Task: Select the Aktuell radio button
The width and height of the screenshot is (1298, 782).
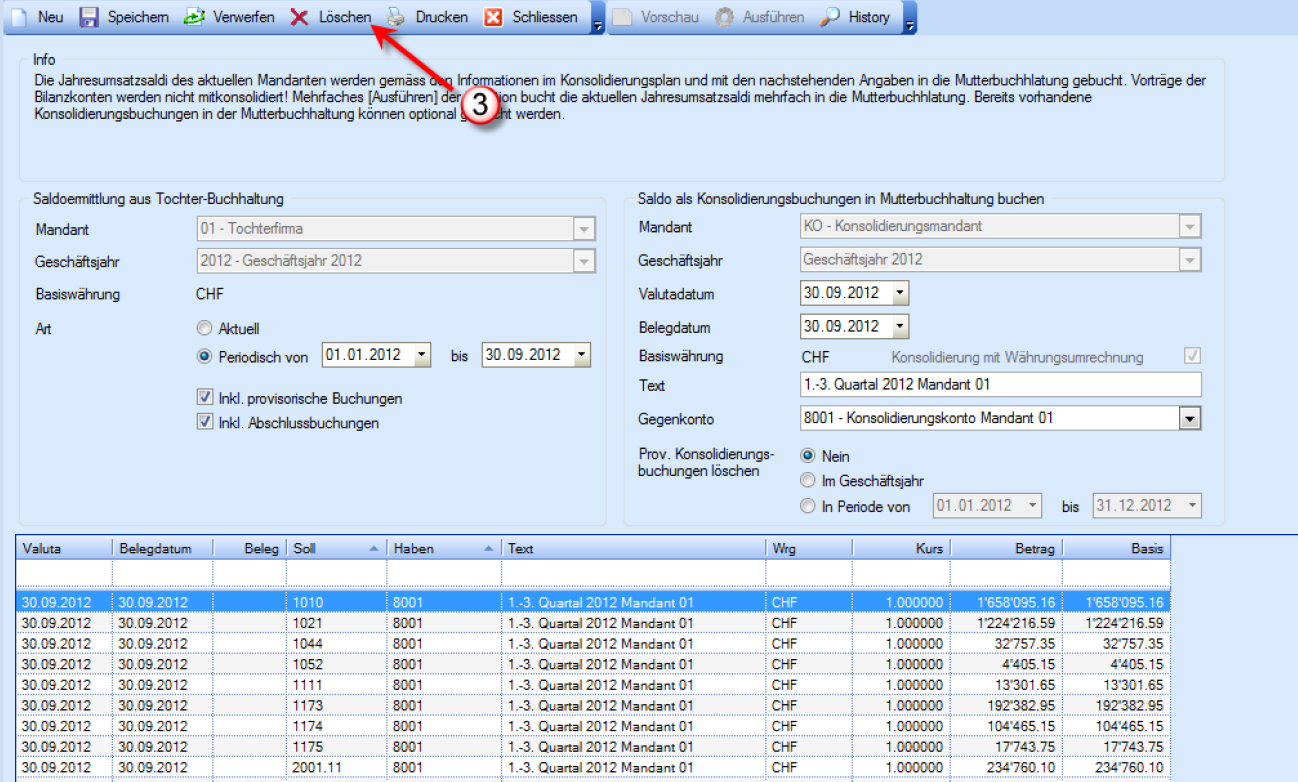Action: (x=205, y=328)
